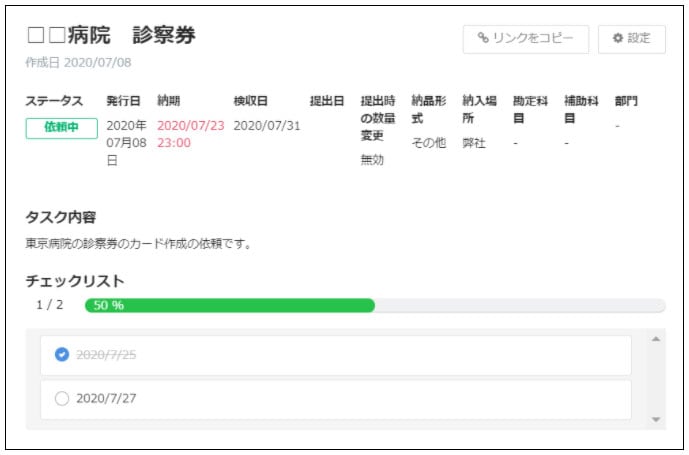Click the チェックリスト section heading
Viewport: 689px width, 455px height.
75,281
